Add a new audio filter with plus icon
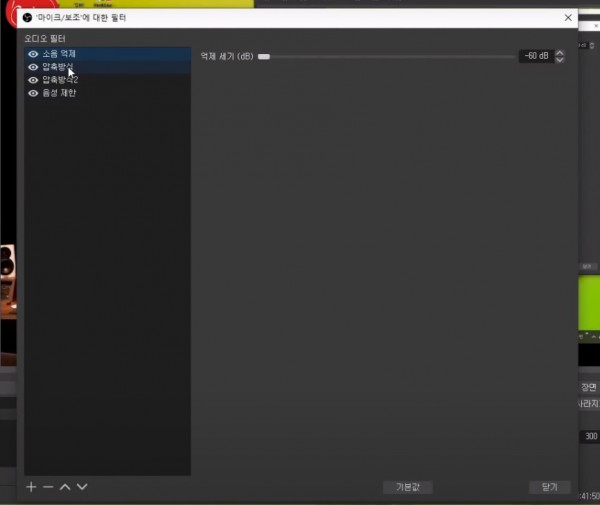 [x=31, y=487]
